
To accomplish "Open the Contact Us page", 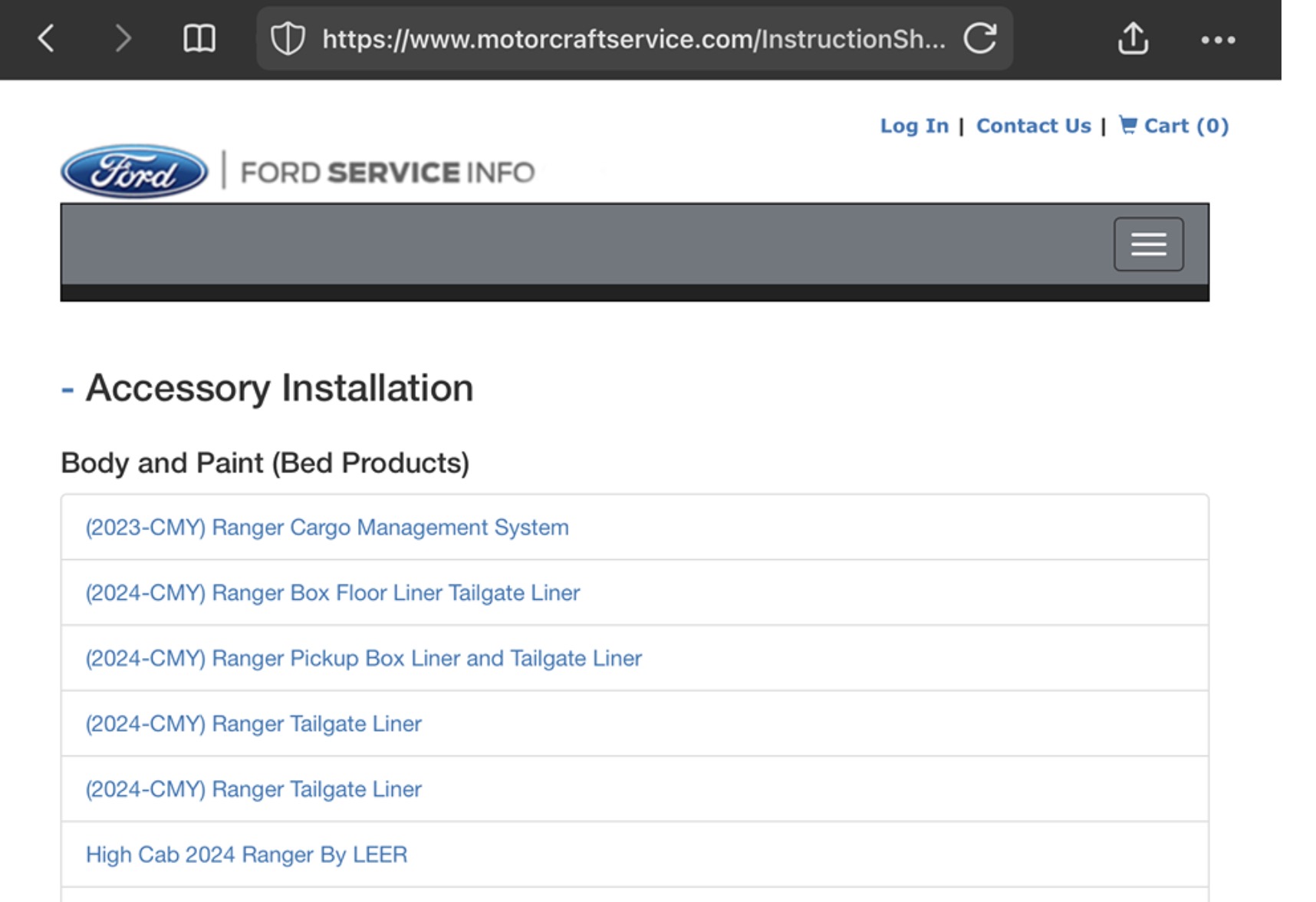I will tap(1033, 125).
